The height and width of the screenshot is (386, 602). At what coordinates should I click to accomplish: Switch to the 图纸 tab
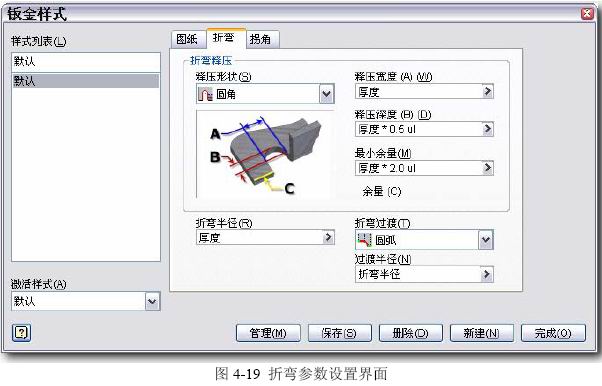click(187, 39)
